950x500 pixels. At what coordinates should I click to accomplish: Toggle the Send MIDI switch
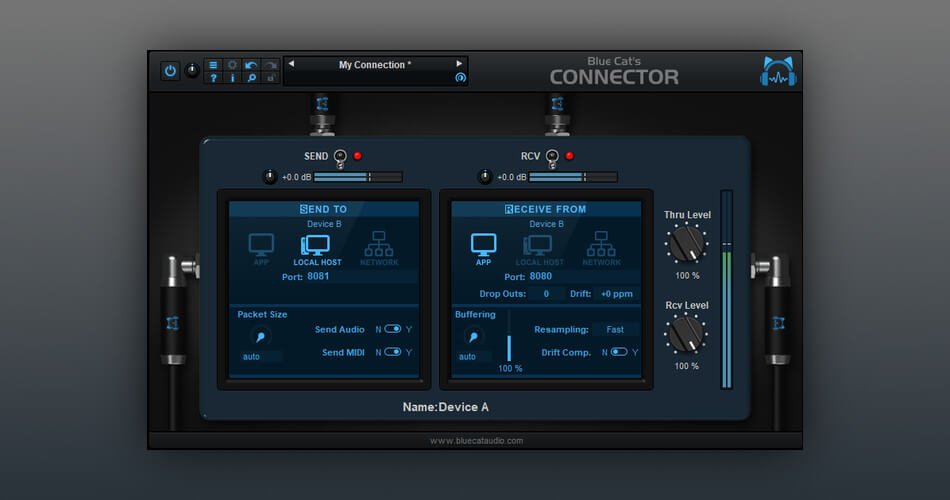tap(393, 352)
